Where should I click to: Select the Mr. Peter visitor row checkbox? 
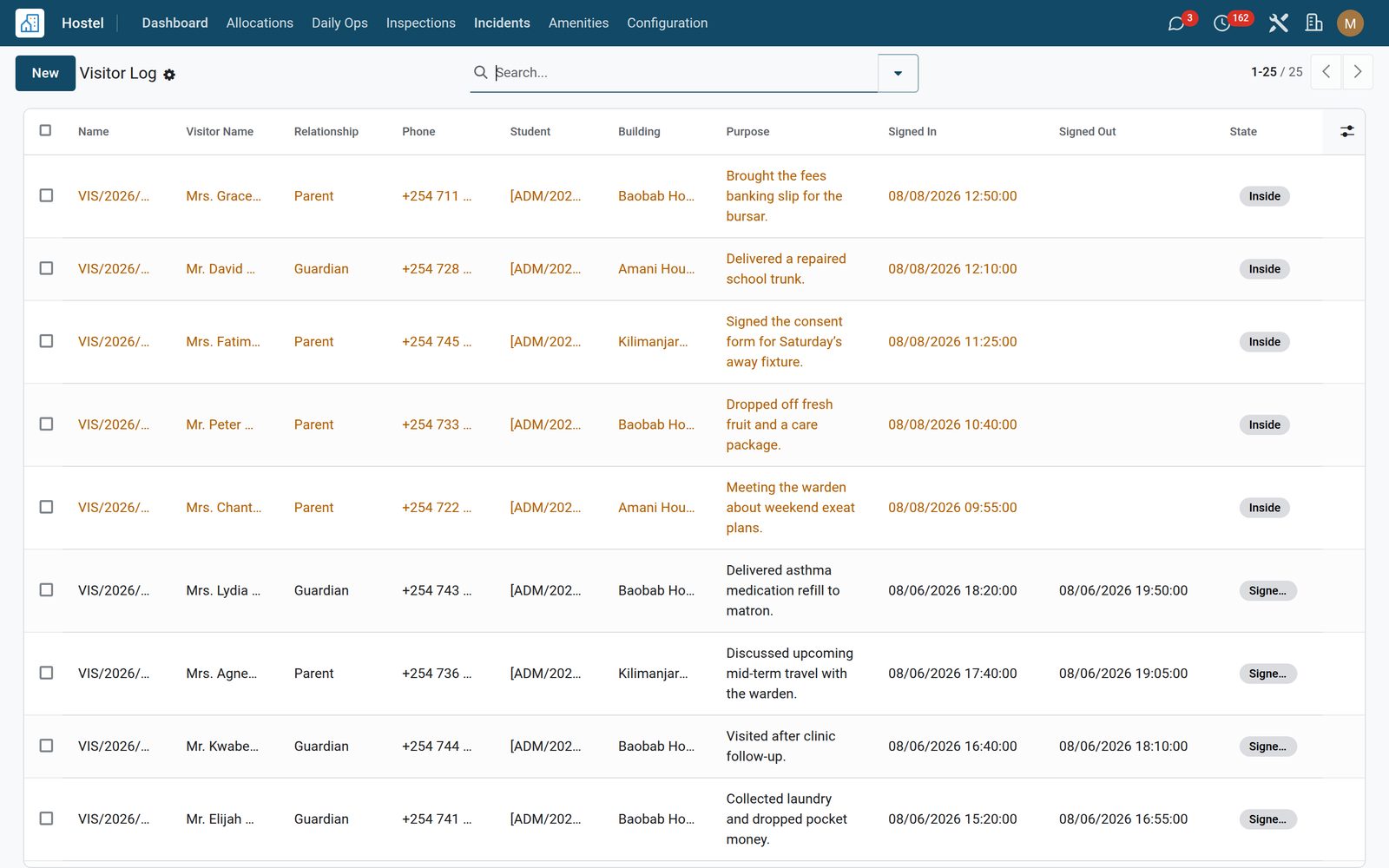(x=46, y=424)
